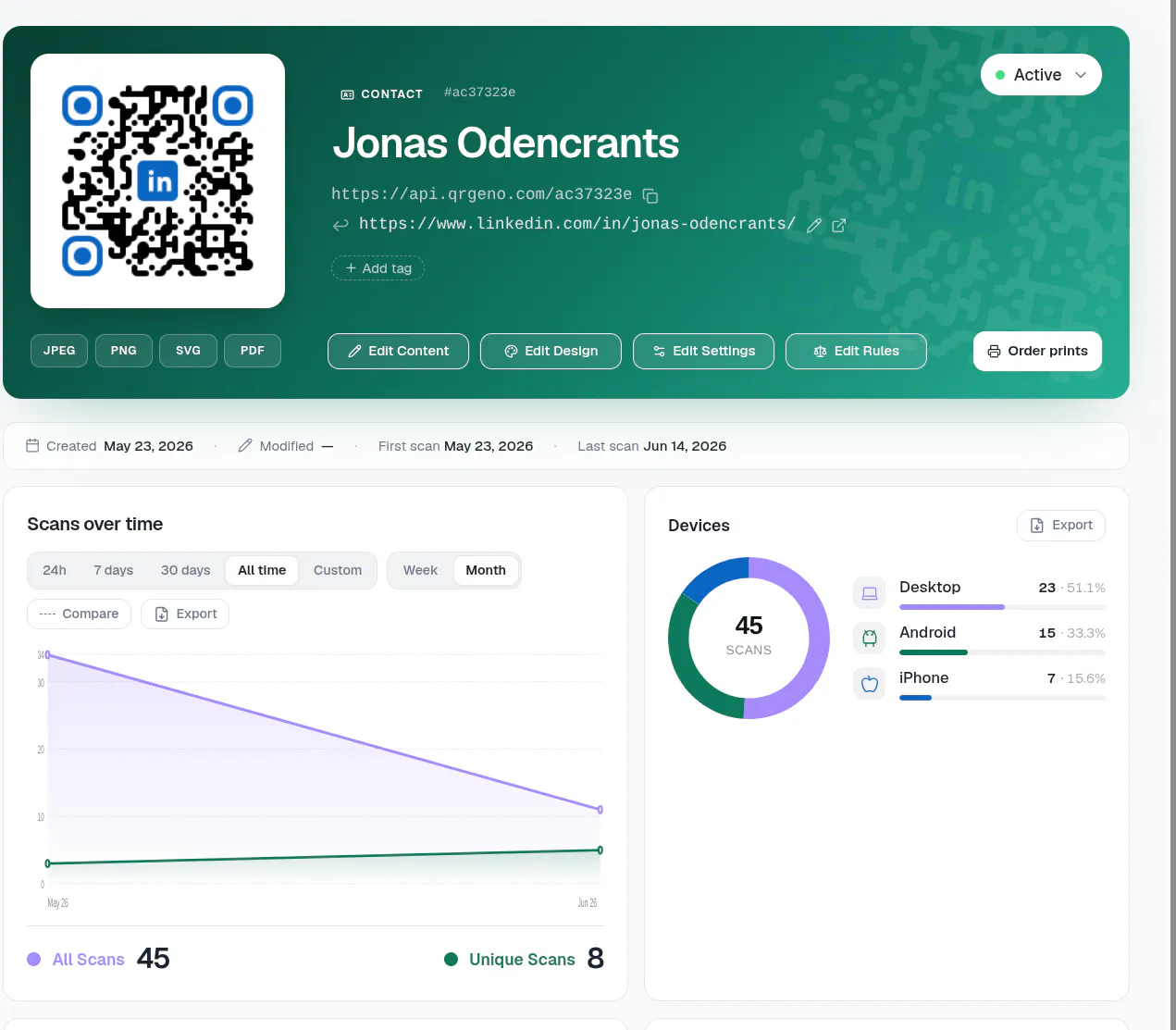Click the Contact type card icon

tap(348, 94)
